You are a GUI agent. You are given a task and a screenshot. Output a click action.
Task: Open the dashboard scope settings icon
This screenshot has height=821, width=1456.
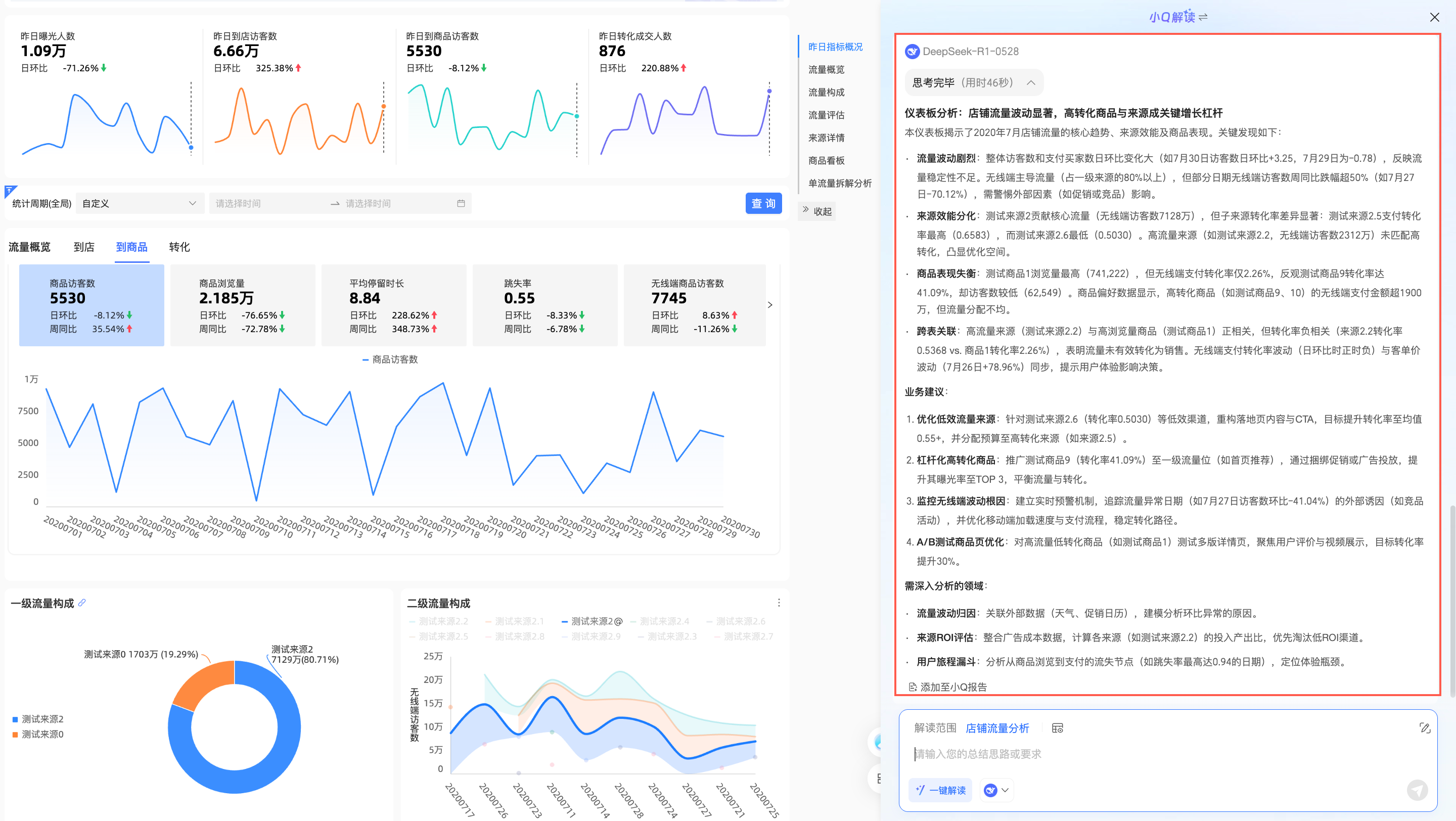(1058, 728)
